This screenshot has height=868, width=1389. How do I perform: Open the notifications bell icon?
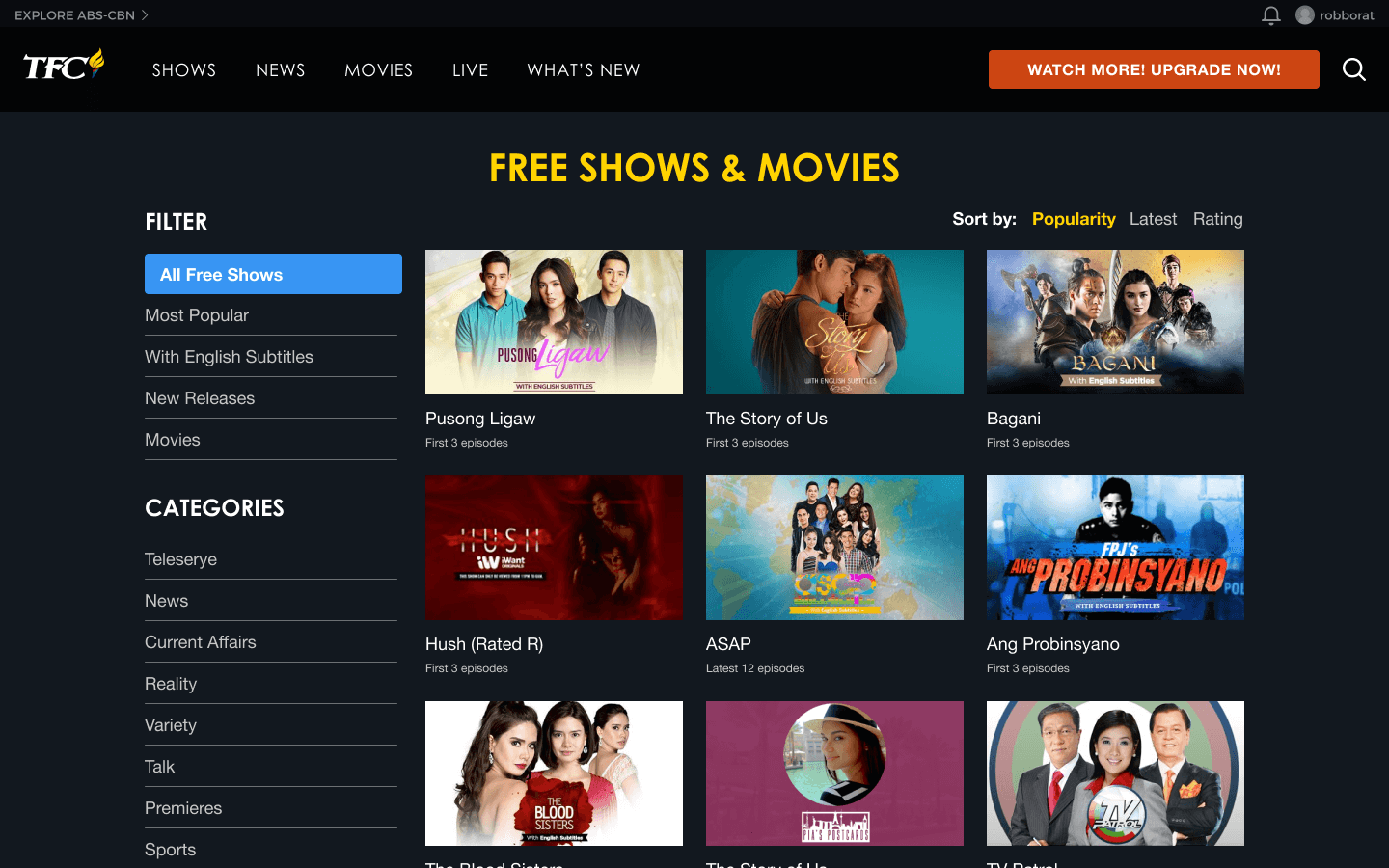point(1270,15)
